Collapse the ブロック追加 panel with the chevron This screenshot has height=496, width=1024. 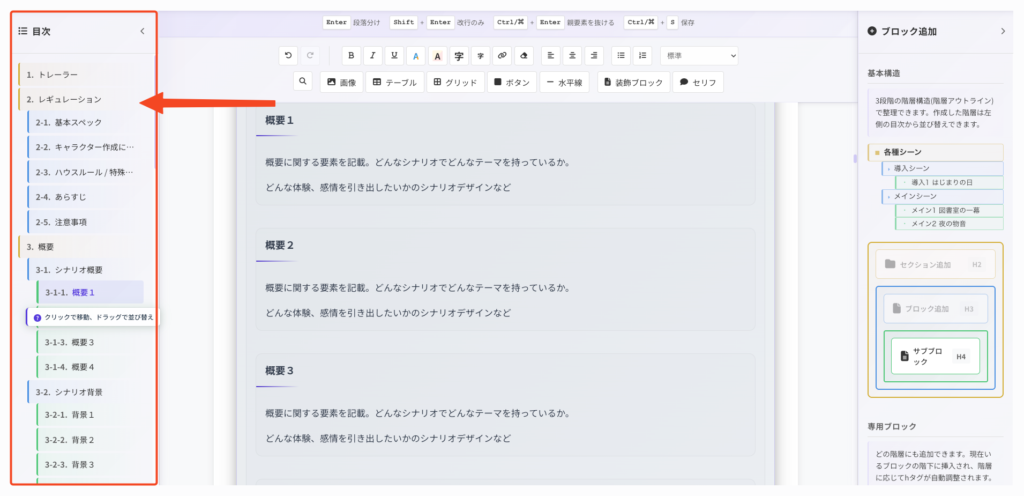click(x=1003, y=31)
